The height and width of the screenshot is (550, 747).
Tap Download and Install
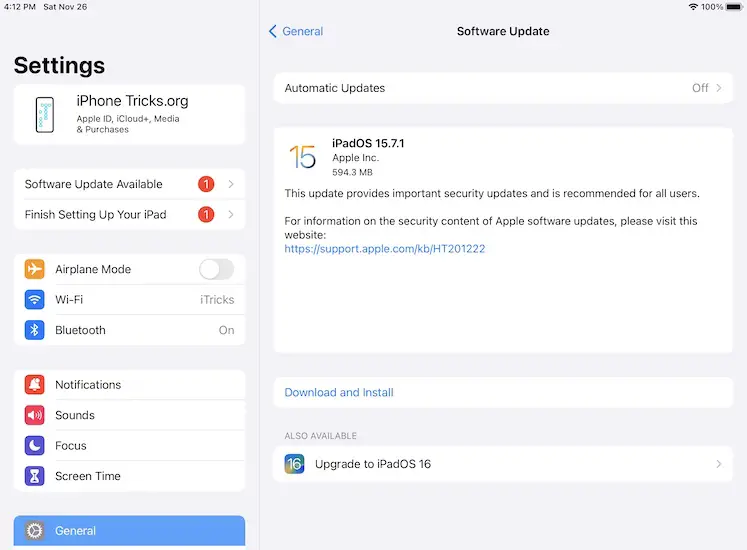click(339, 393)
